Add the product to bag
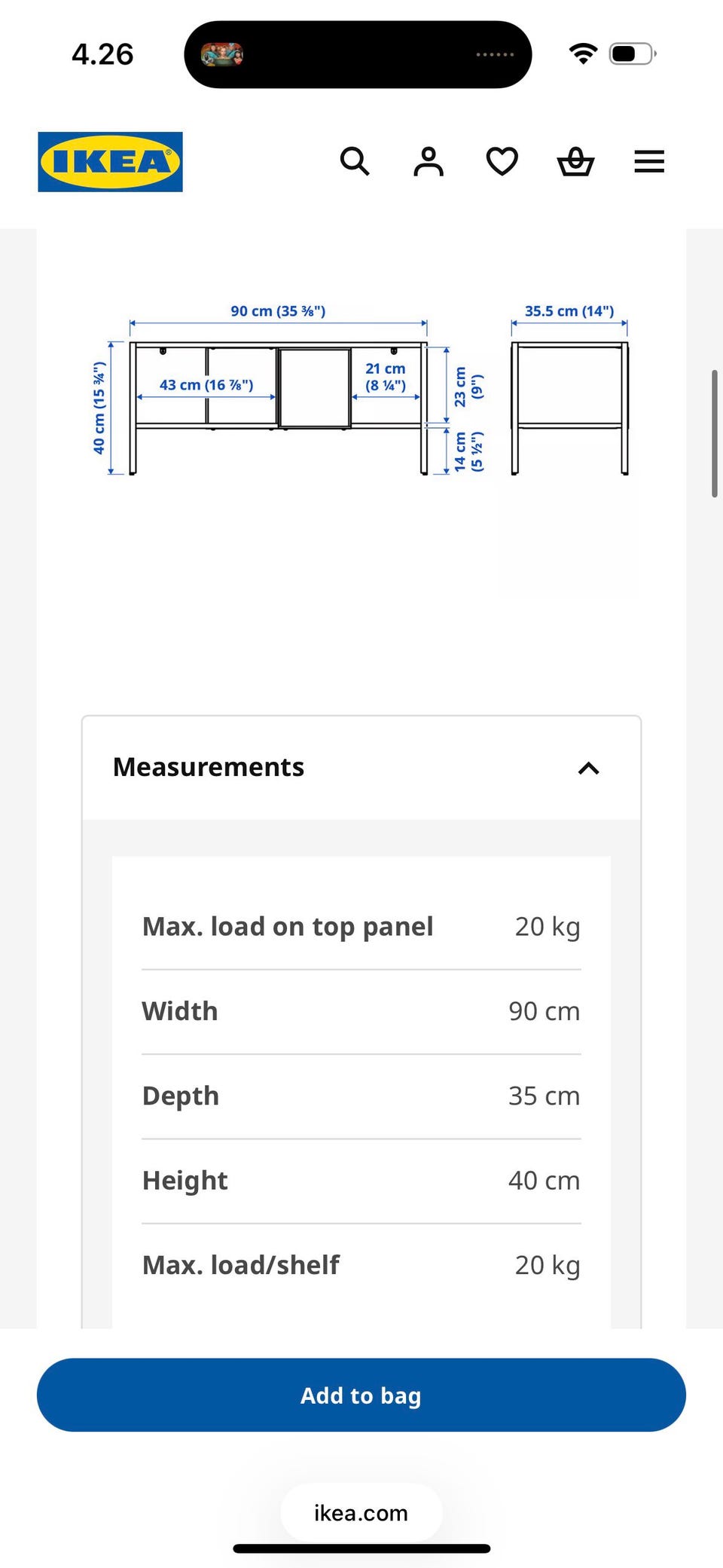The width and height of the screenshot is (723, 1568). [x=361, y=1395]
